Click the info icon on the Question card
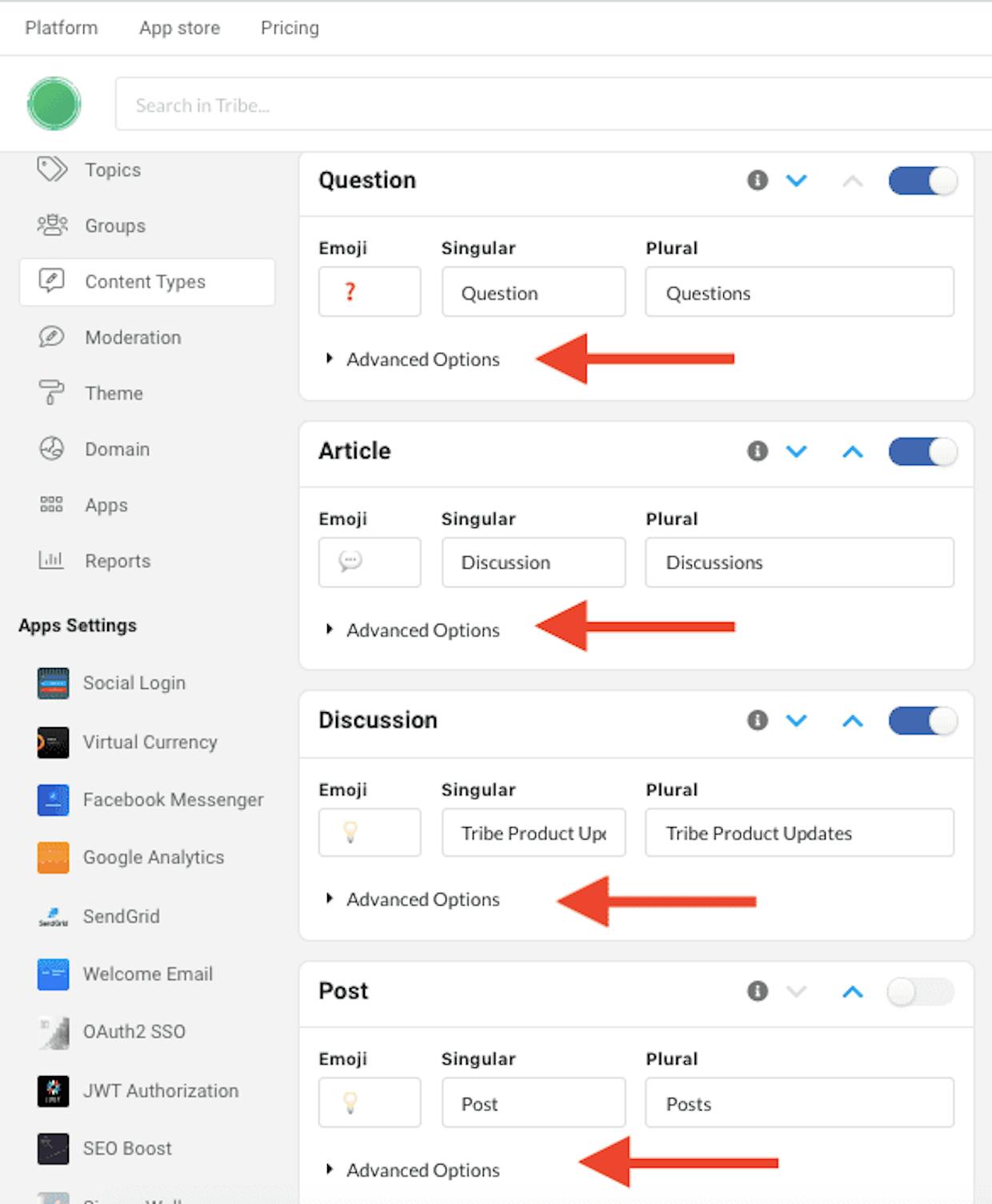 pos(757,180)
